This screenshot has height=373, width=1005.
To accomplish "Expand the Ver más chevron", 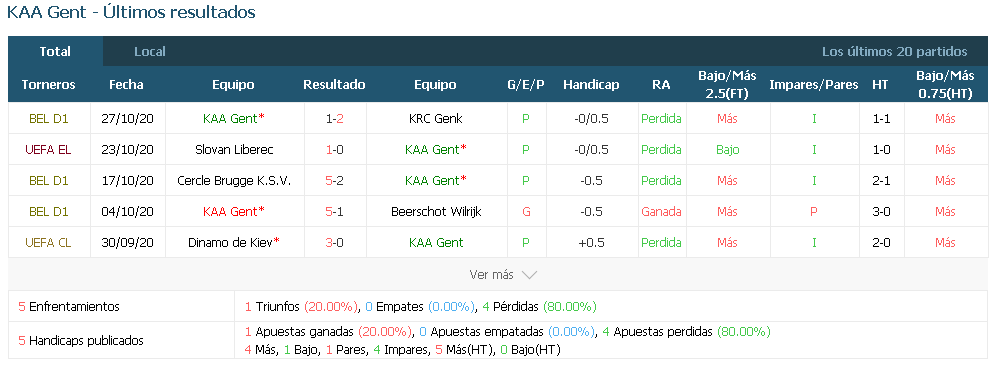I will pyautogui.click(x=503, y=275).
